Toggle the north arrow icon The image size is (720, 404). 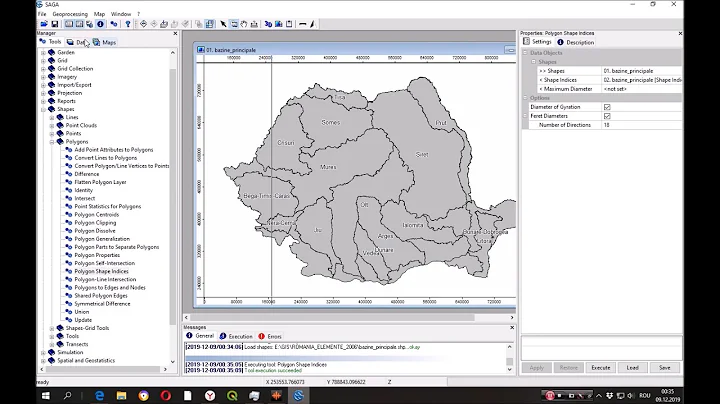click(x=313, y=24)
